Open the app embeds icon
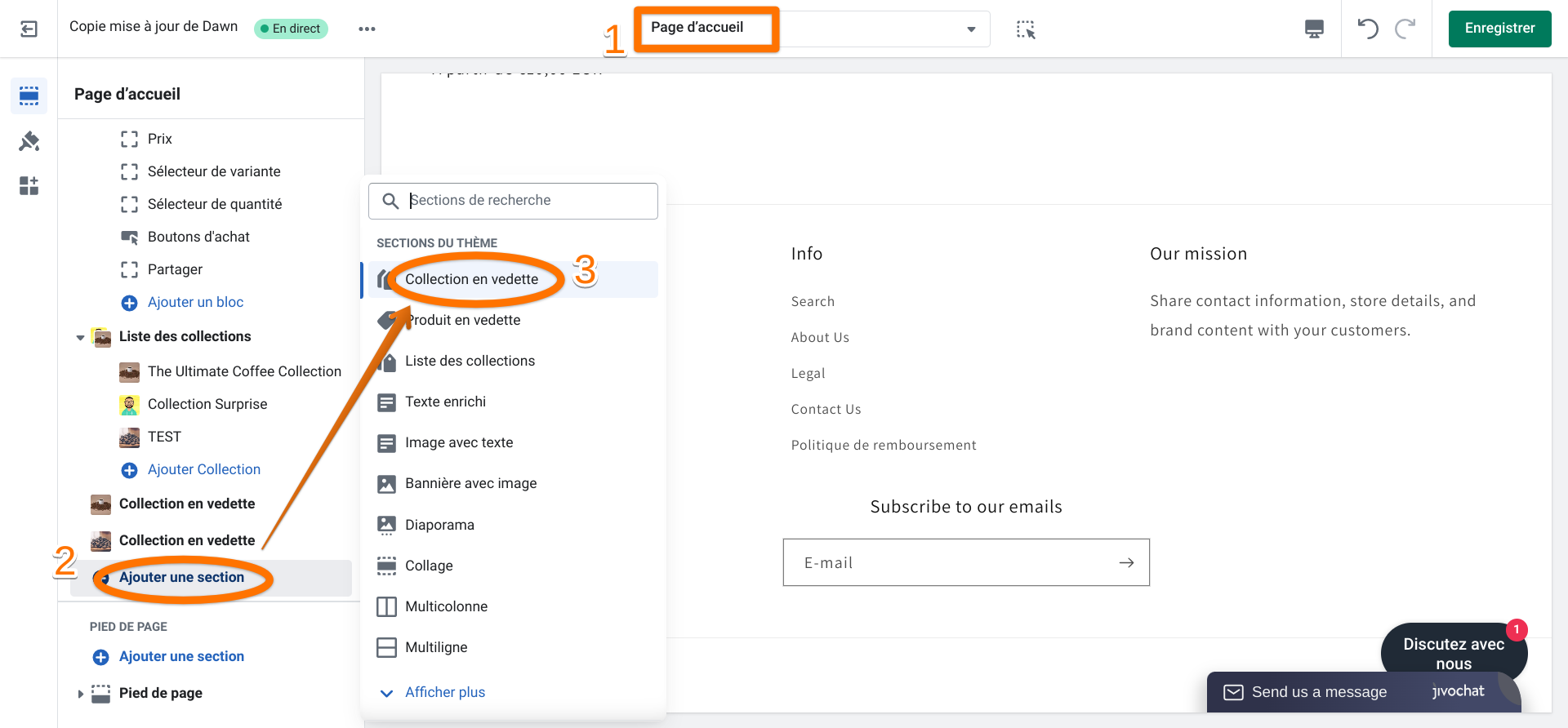 [x=29, y=186]
